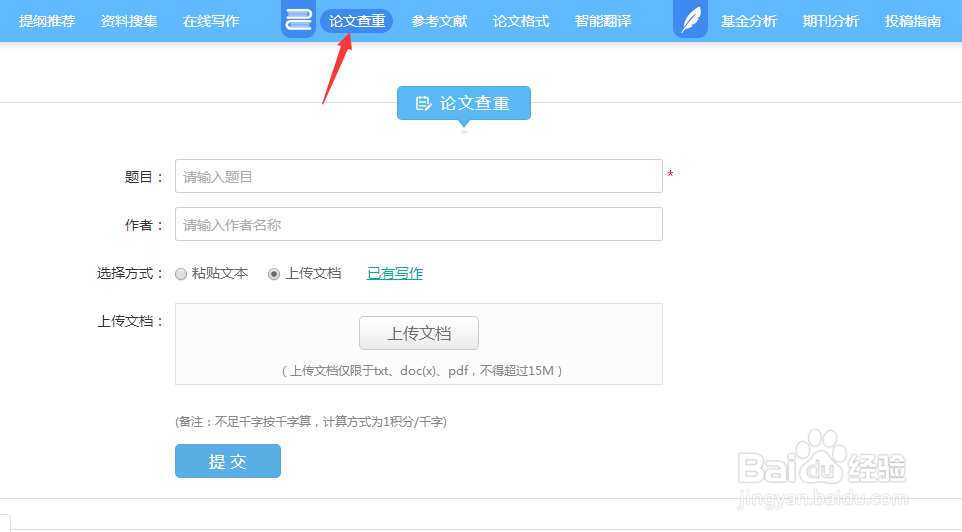This screenshot has width=962, height=532.
Task: Open 投稿指南 in the top navigation
Action: click(x=913, y=21)
